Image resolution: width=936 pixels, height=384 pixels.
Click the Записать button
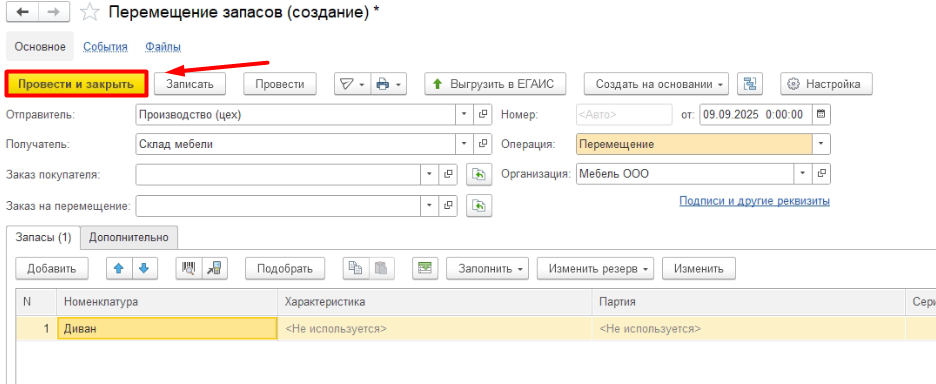(x=190, y=84)
